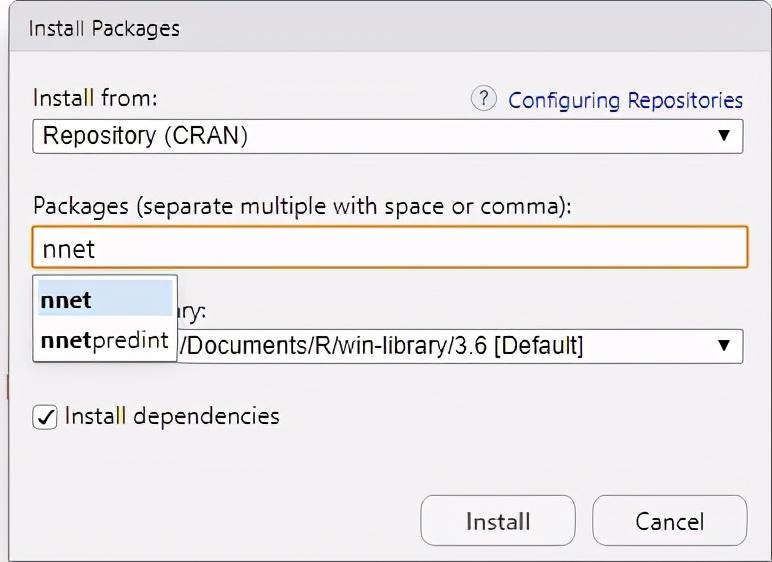Open the Repository (CRAN) combo box

[x=370, y=136]
